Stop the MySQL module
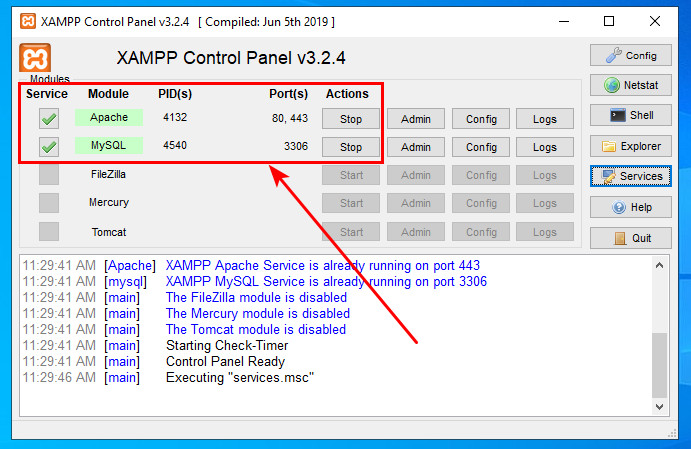This screenshot has height=449, width=691. coord(351,147)
